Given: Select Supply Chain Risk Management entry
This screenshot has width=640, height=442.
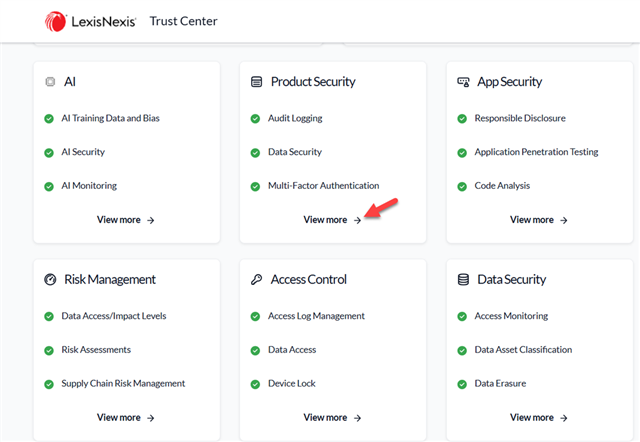Looking at the screenshot, I should coord(123,384).
